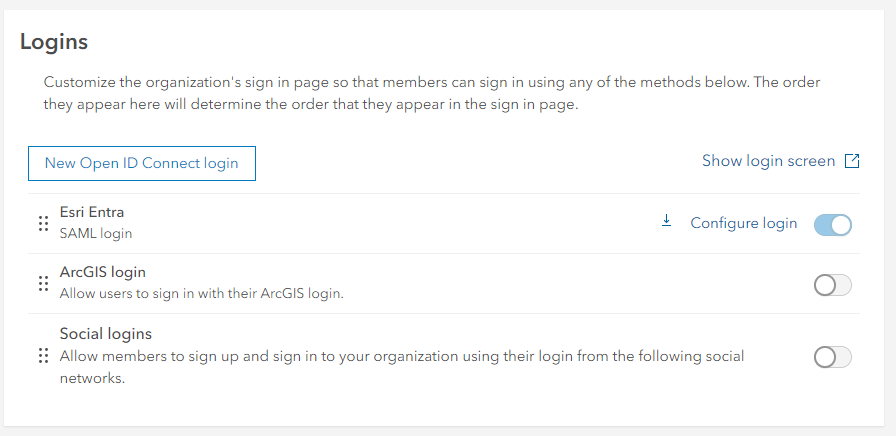This screenshot has height=436, width=896.
Task: Click the social networks description text
Action: click(402, 367)
